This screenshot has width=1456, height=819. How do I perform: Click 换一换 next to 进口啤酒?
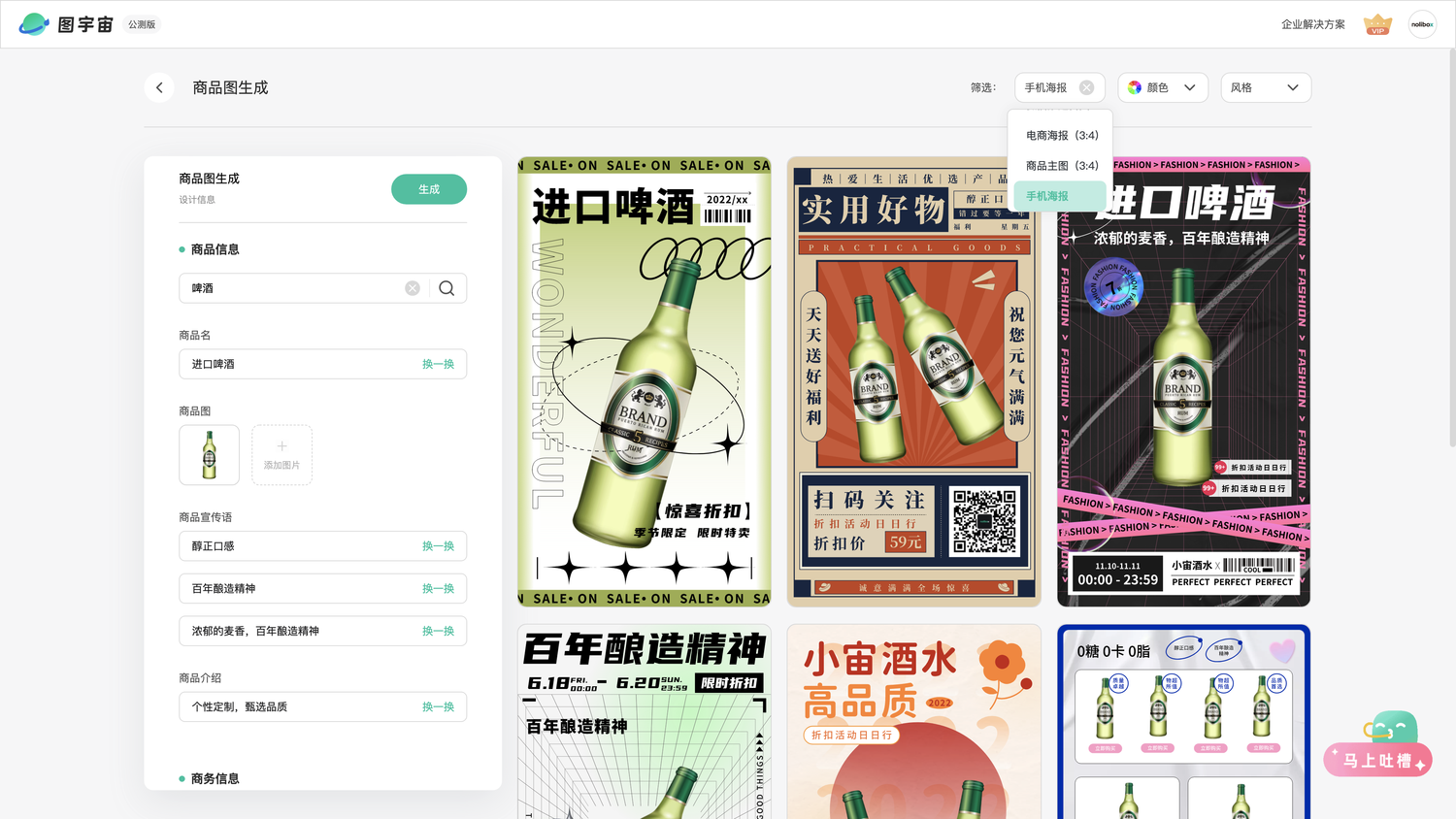[x=438, y=364]
